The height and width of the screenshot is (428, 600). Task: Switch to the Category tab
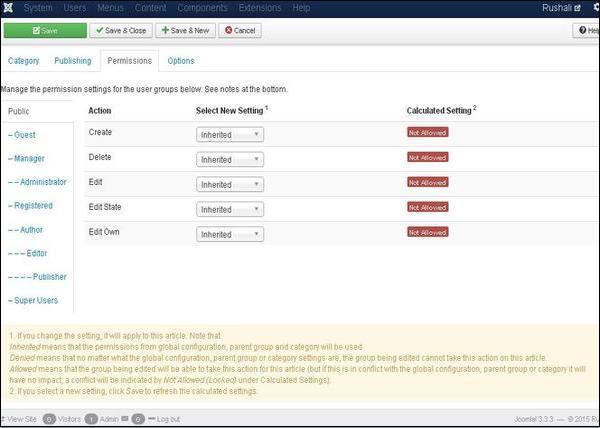(x=24, y=61)
